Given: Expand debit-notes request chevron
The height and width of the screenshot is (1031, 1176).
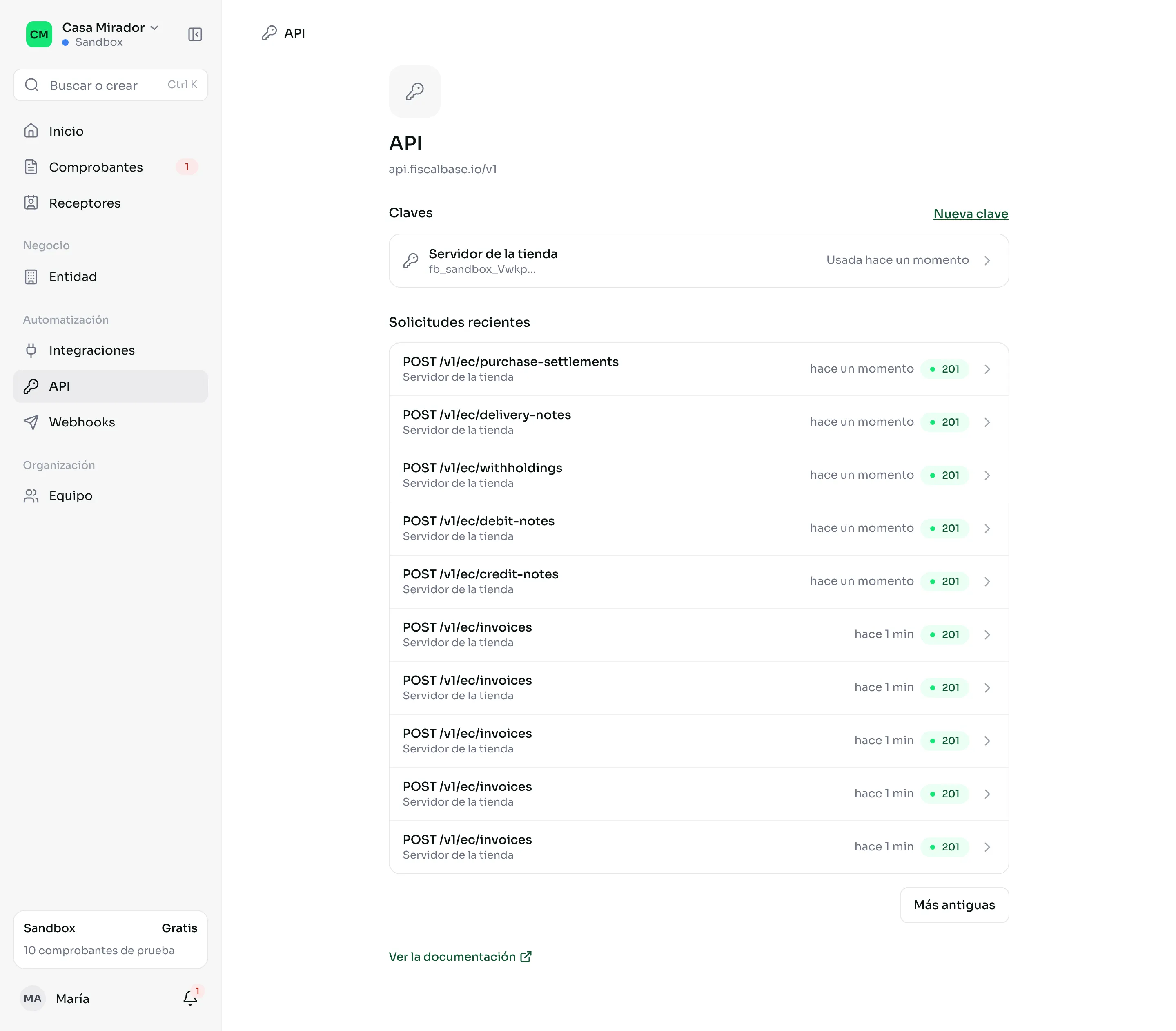Looking at the screenshot, I should pos(987,529).
